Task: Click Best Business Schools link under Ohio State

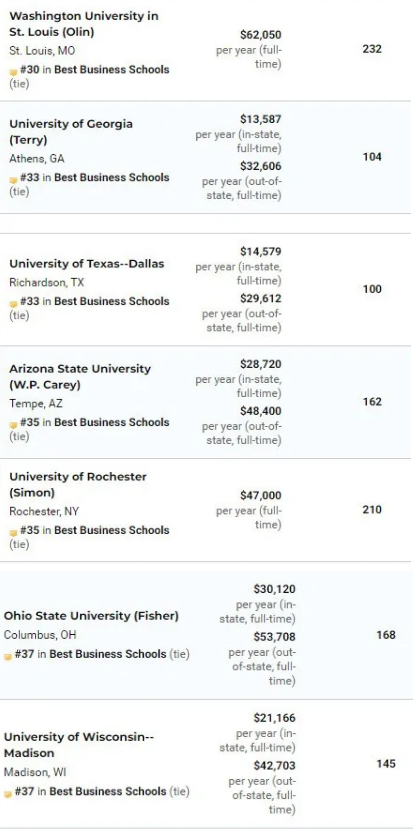Action: click(108, 655)
